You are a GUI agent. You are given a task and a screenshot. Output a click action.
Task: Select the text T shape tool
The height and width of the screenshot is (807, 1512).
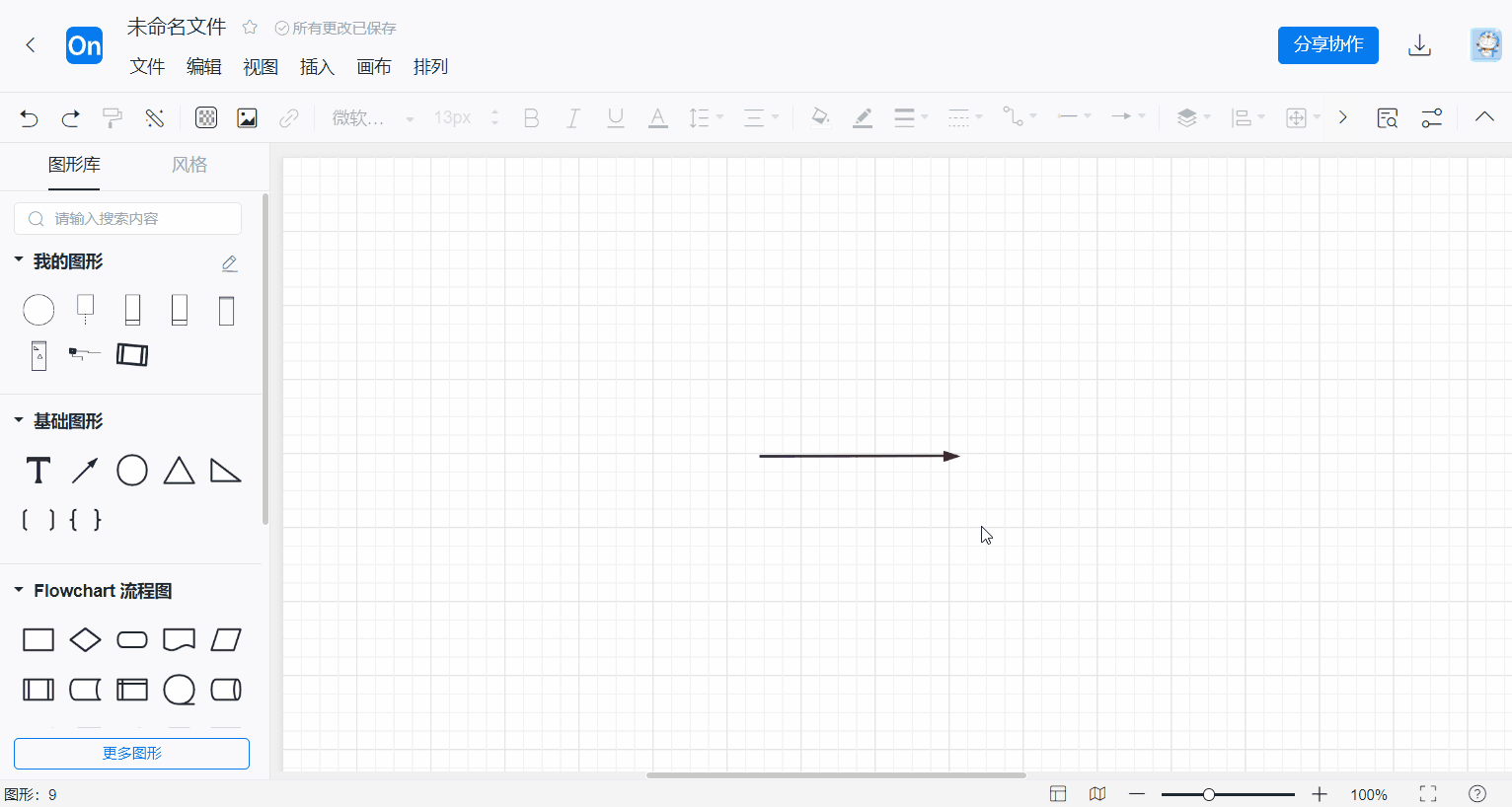coord(38,471)
